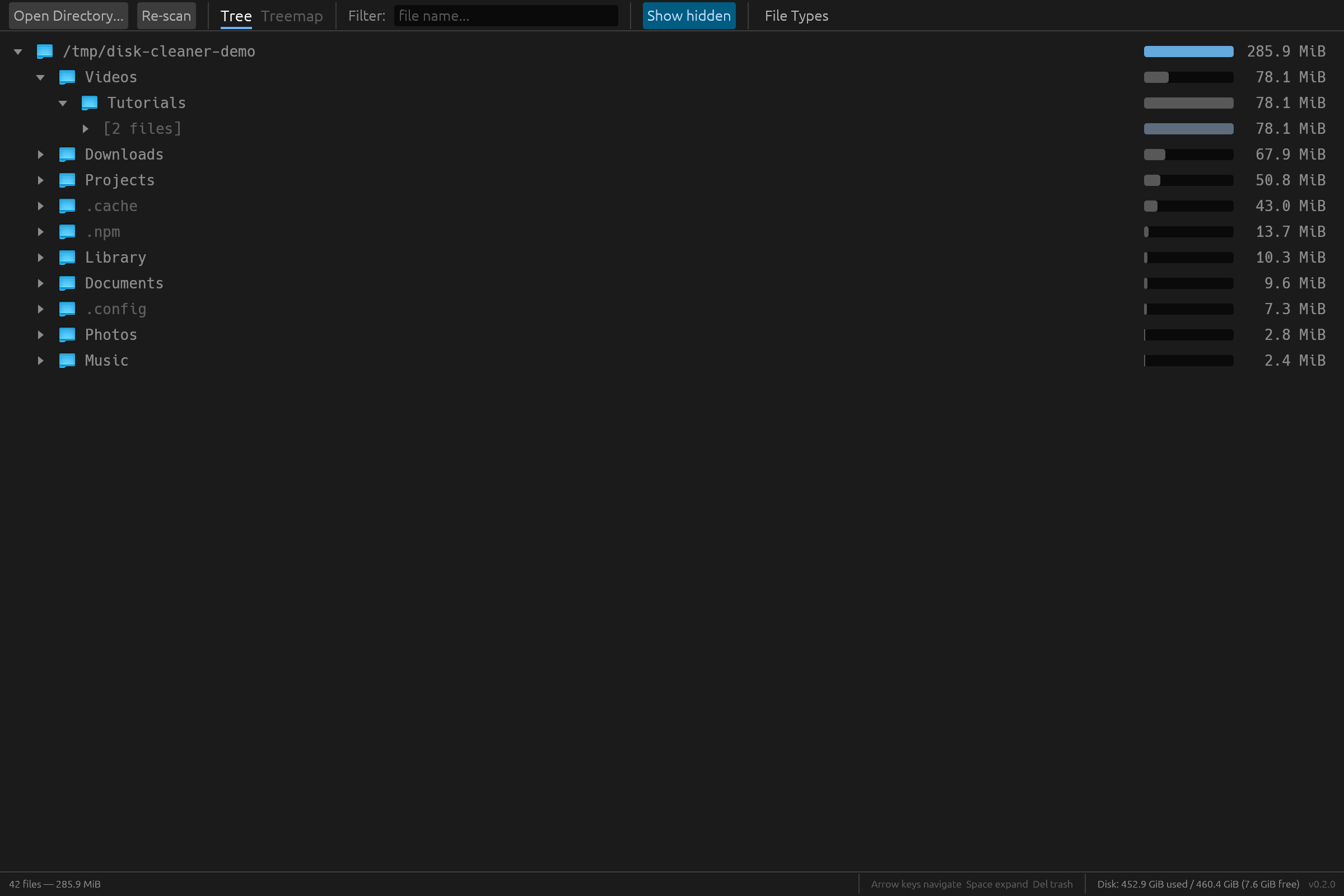Select the Tree view tab
The height and width of the screenshot is (896, 1344).
pyautogui.click(x=235, y=16)
